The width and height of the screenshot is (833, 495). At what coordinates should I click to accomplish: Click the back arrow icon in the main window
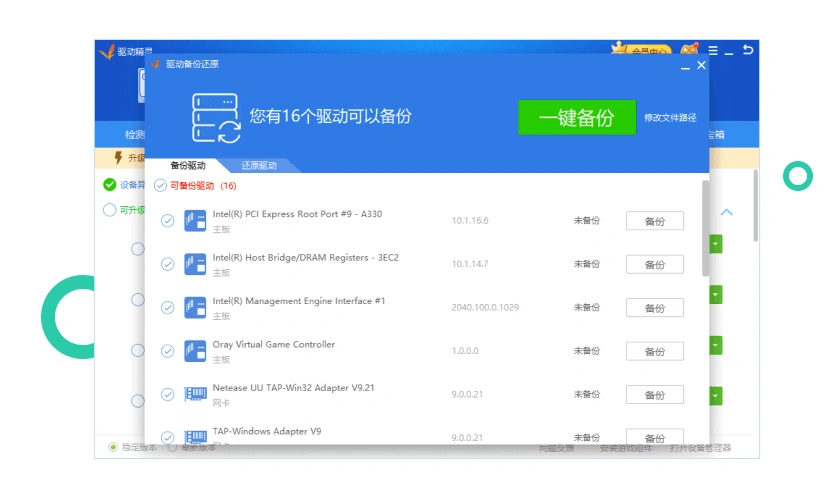(748, 49)
